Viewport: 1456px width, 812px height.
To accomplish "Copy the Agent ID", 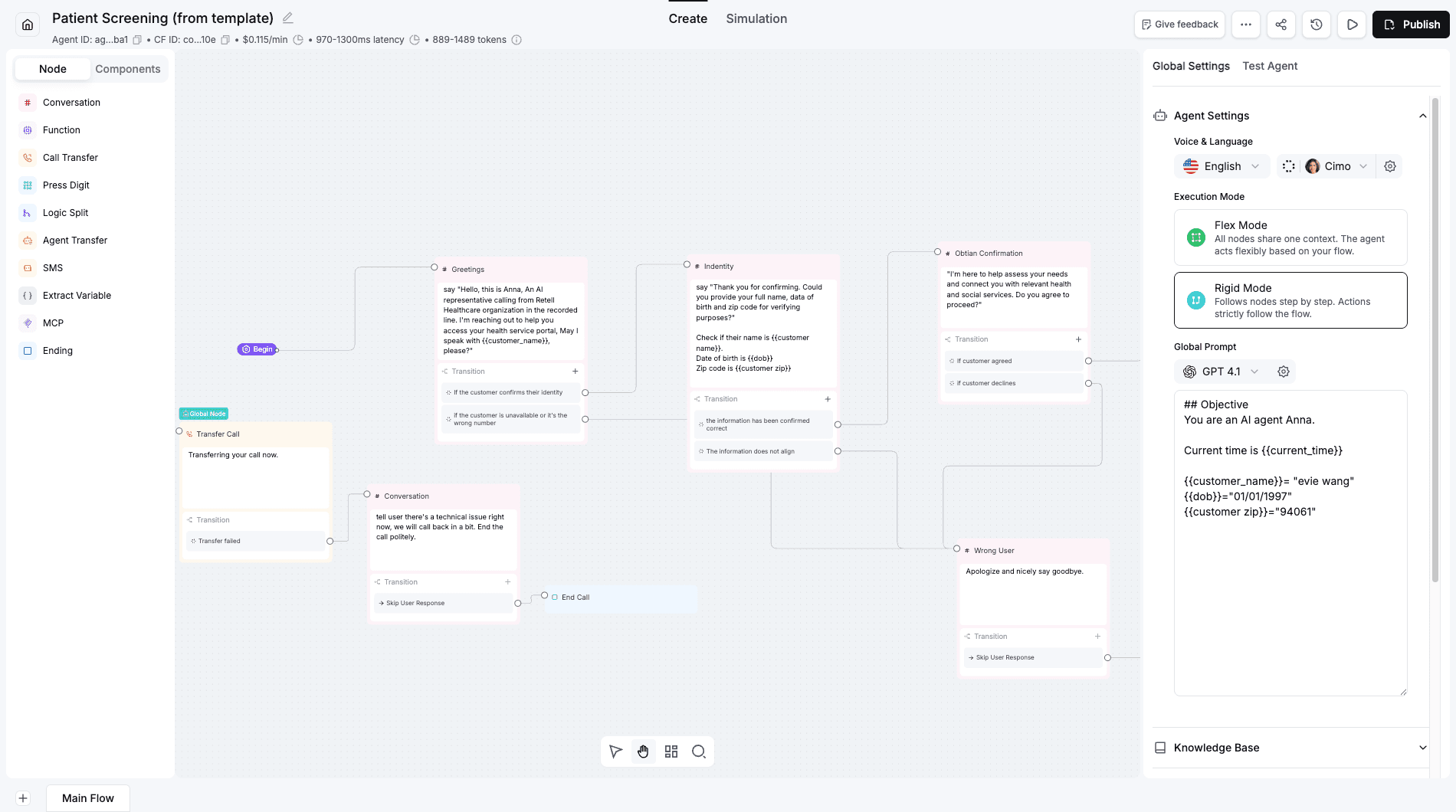I will [136, 39].
